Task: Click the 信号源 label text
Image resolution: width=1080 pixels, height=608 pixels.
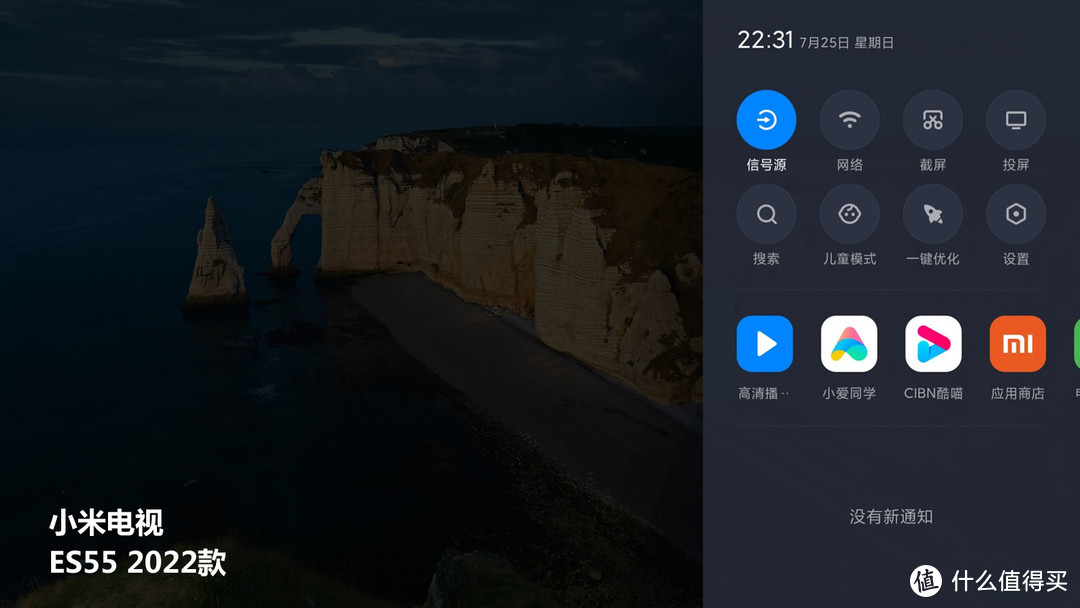Action: point(766,165)
